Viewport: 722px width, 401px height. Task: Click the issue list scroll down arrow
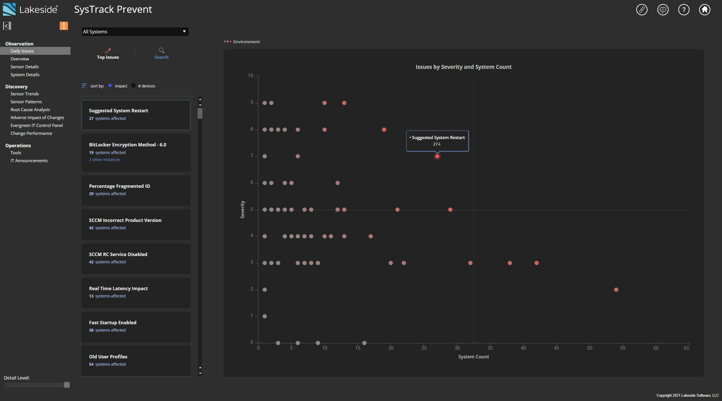[x=200, y=373]
